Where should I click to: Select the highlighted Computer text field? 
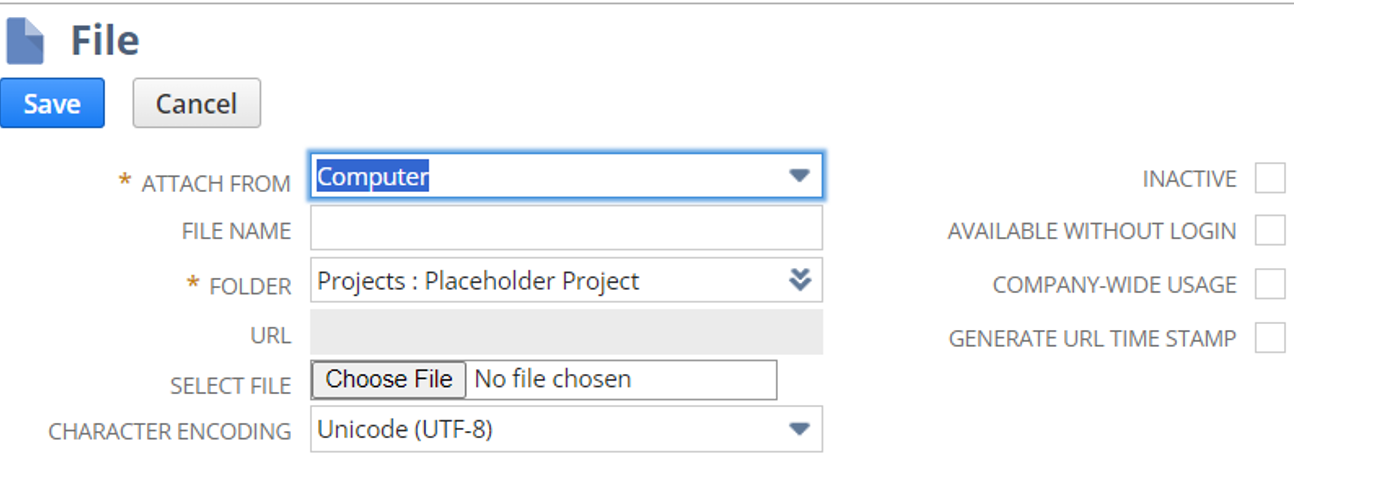coord(373,176)
